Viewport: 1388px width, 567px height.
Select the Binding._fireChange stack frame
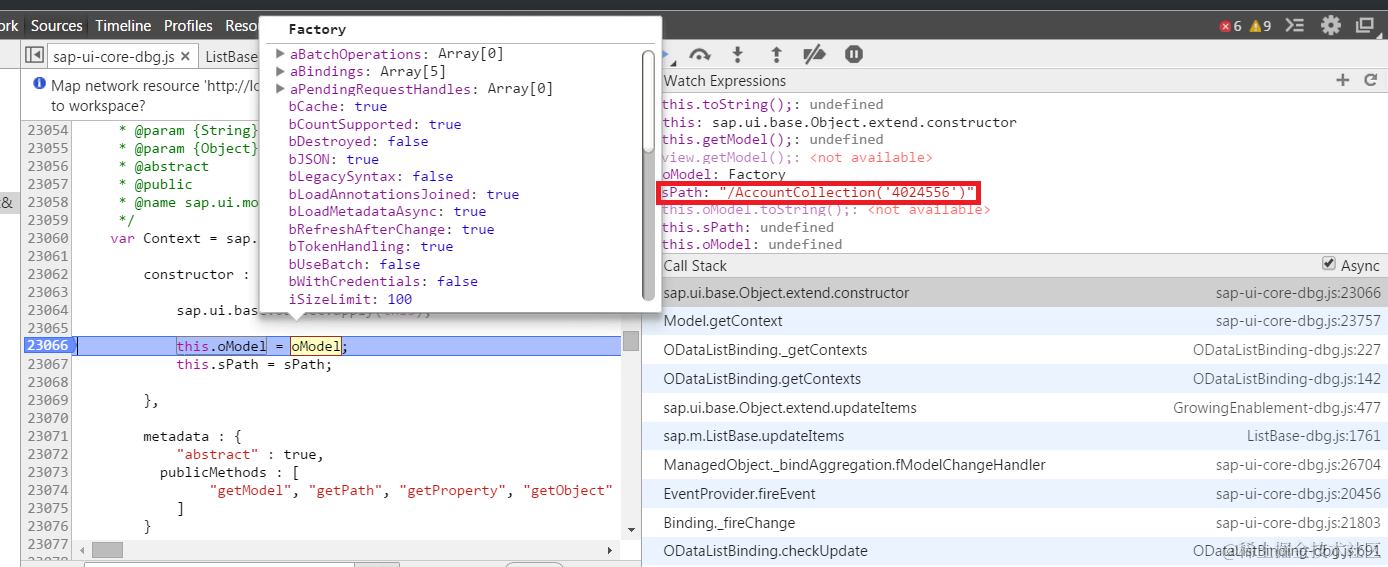1015,523
